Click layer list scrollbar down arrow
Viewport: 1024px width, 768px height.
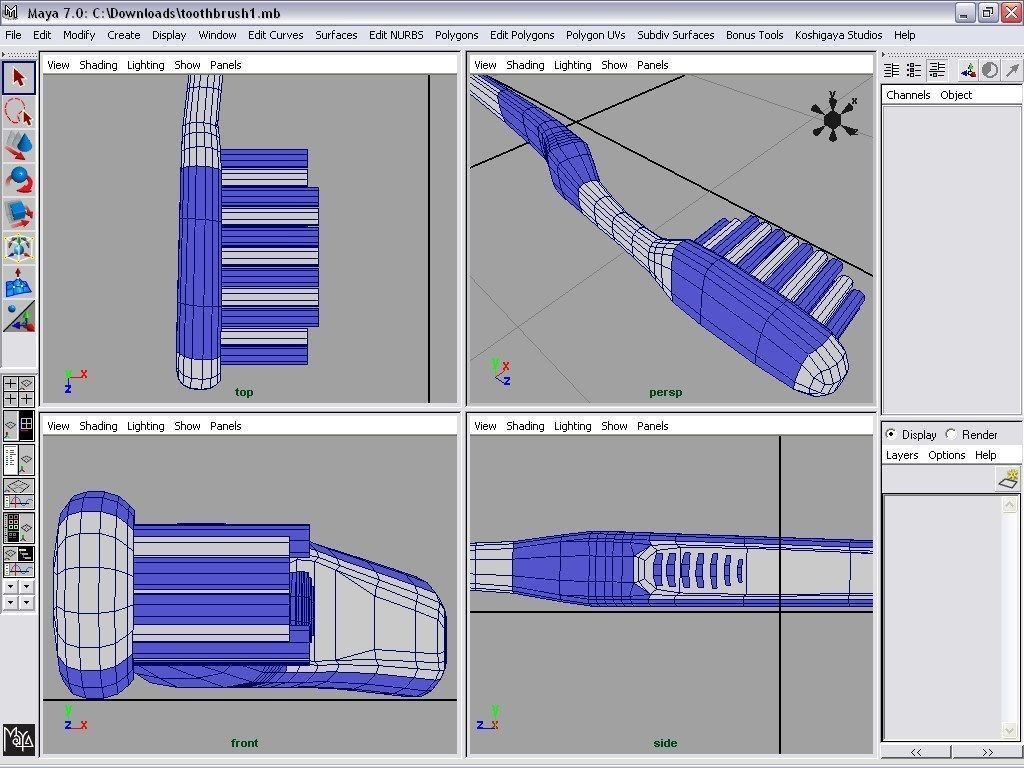point(1010,731)
